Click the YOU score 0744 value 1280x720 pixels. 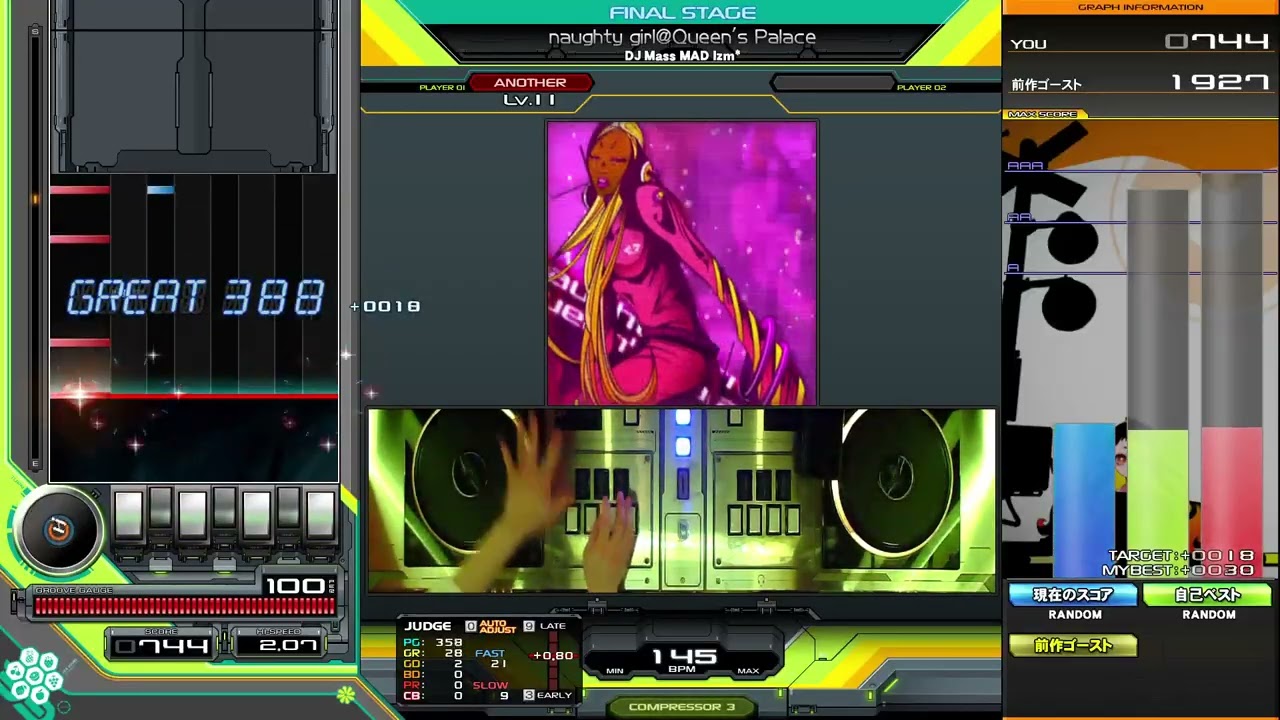[x=1217, y=42]
